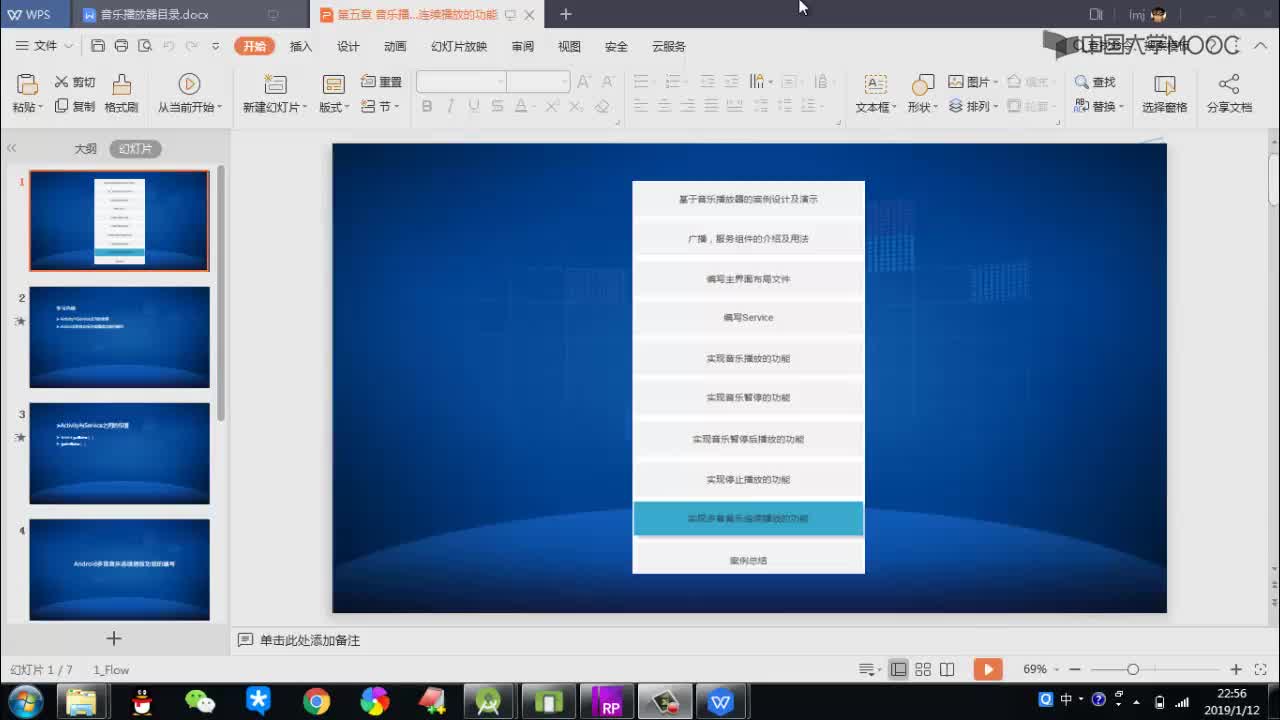Screen dimensions: 1280x720
Task: Click the Fit to Window icon
Action: coord(1260,669)
